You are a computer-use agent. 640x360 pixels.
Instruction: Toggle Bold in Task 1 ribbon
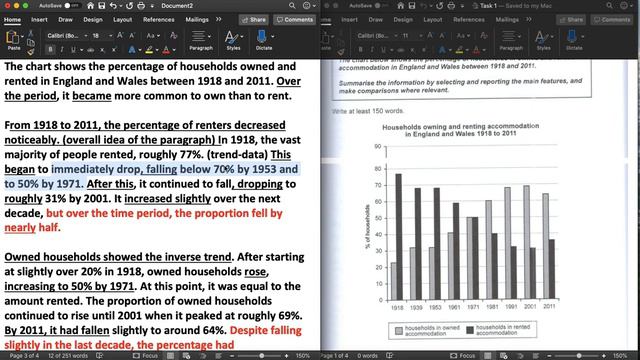pyautogui.click(x=360, y=50)
